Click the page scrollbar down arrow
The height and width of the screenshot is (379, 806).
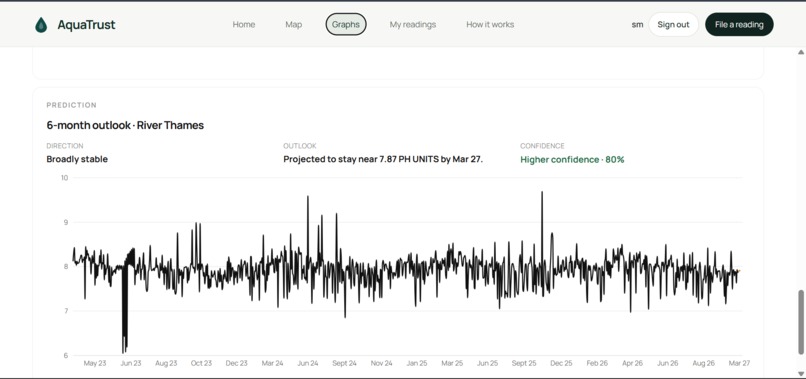tap(801, 374)
